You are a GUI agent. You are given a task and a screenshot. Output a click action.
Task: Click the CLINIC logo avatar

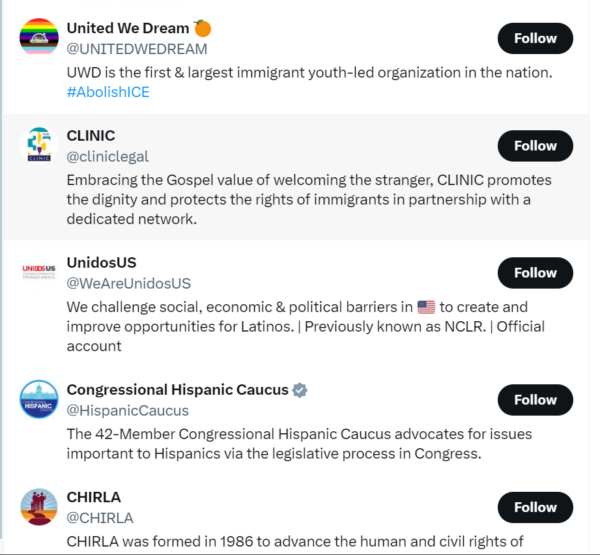(x=39, y=145)
